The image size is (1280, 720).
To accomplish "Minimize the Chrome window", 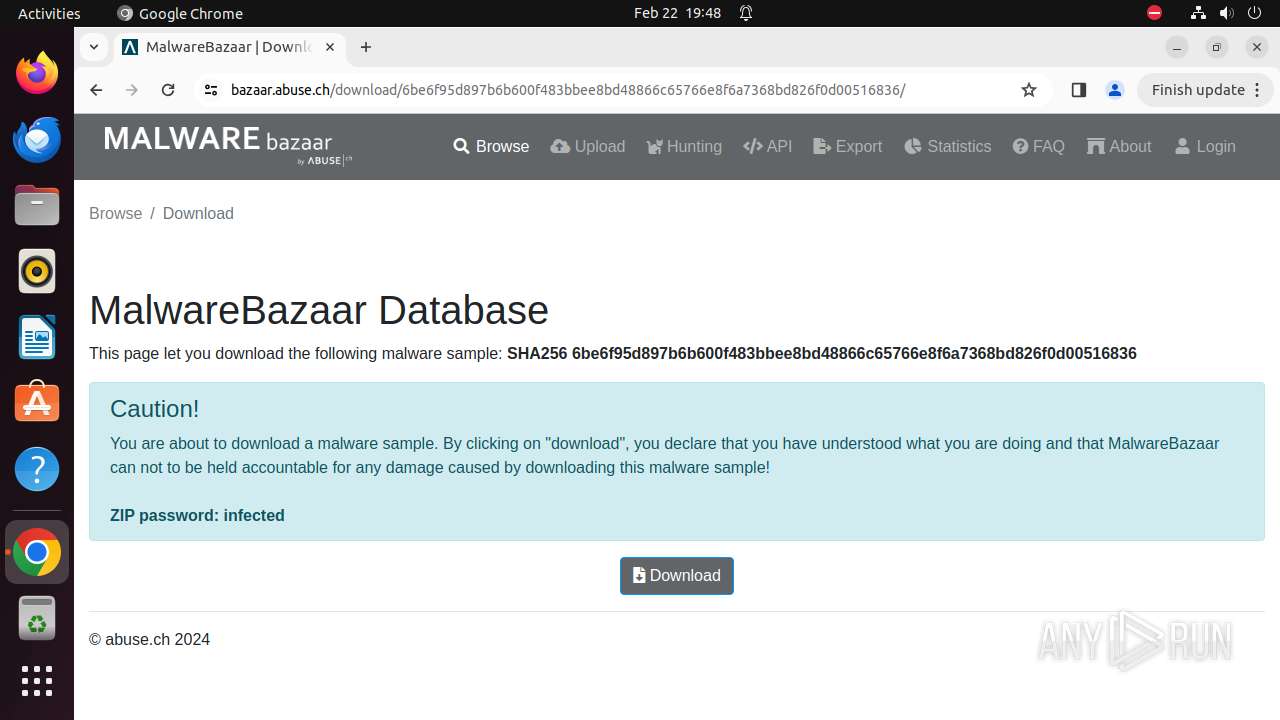I will [x=1177, y=47].
